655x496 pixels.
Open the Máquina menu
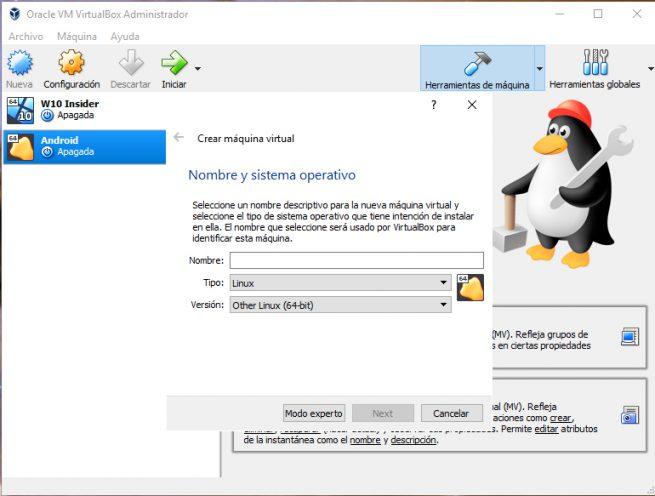point(77,36)
